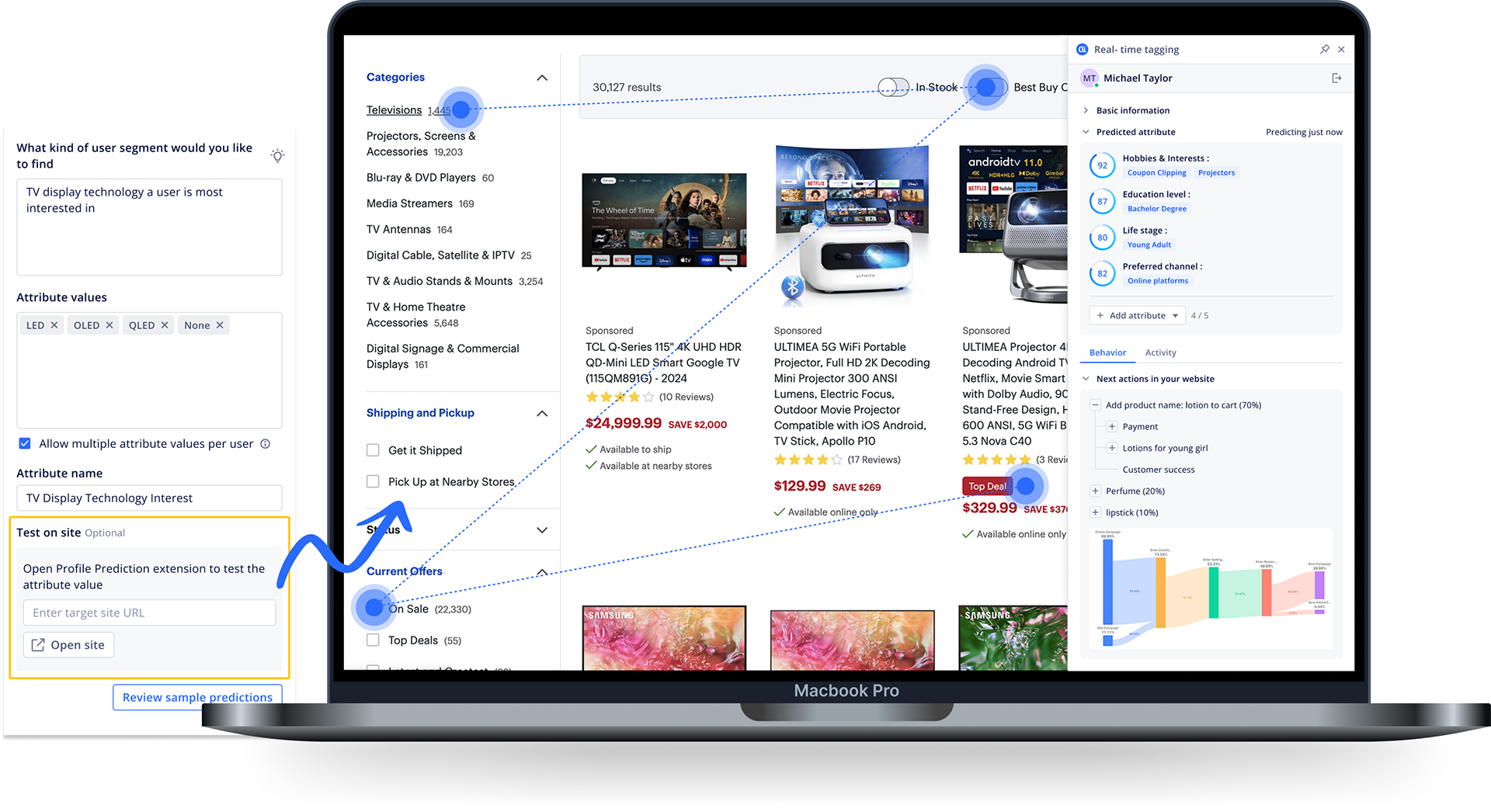1491x812 pixels.
Task: Show info about multiple attribute values
Action: (266, 444)
